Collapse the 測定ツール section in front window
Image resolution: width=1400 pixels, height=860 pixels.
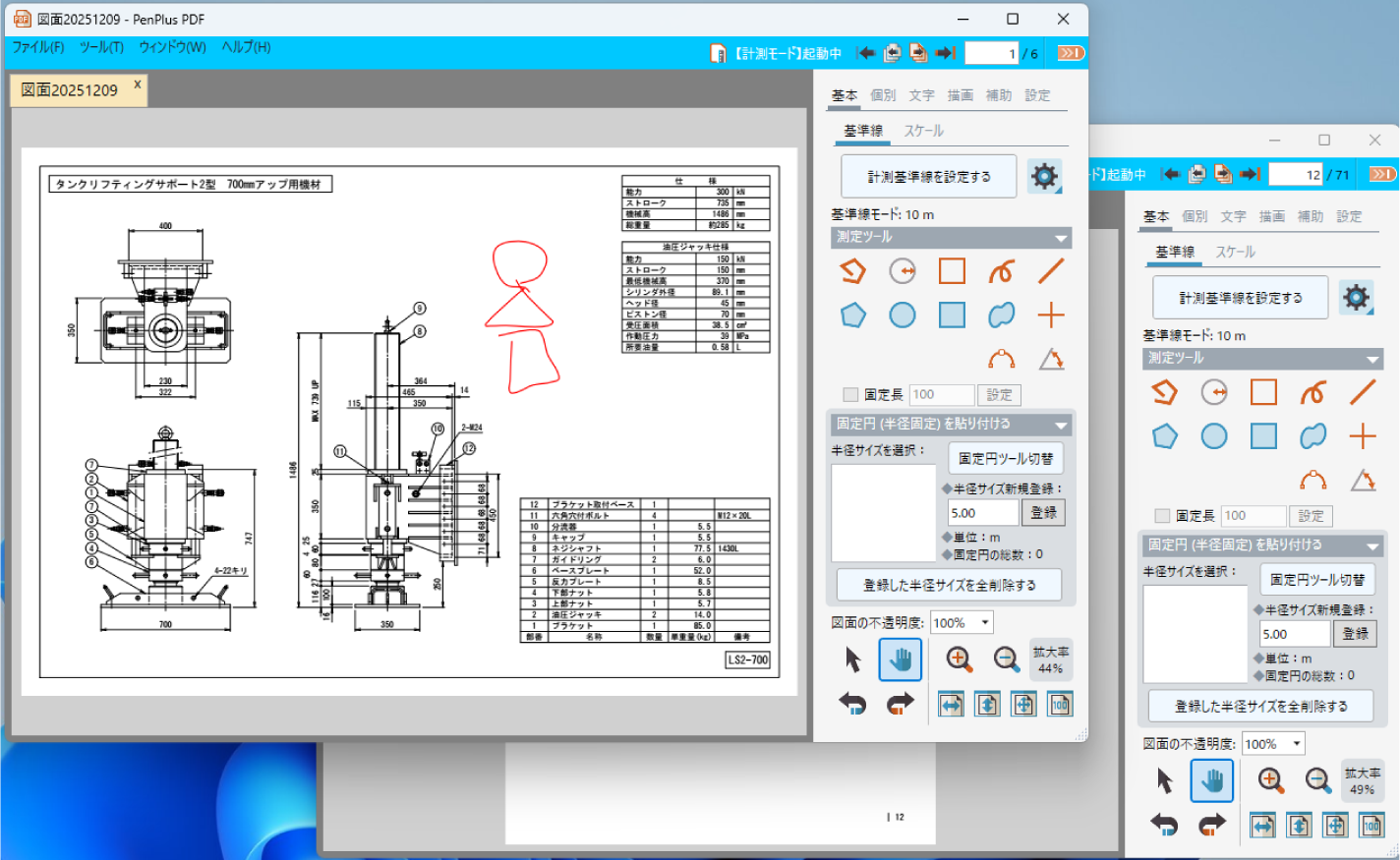1061,238
